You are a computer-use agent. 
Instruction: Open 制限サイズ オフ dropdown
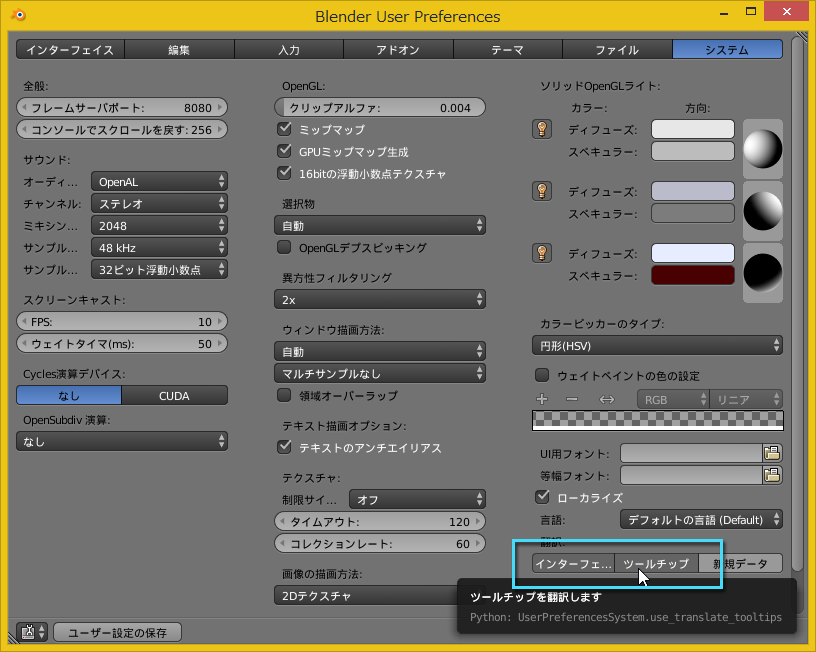point(417,499)
